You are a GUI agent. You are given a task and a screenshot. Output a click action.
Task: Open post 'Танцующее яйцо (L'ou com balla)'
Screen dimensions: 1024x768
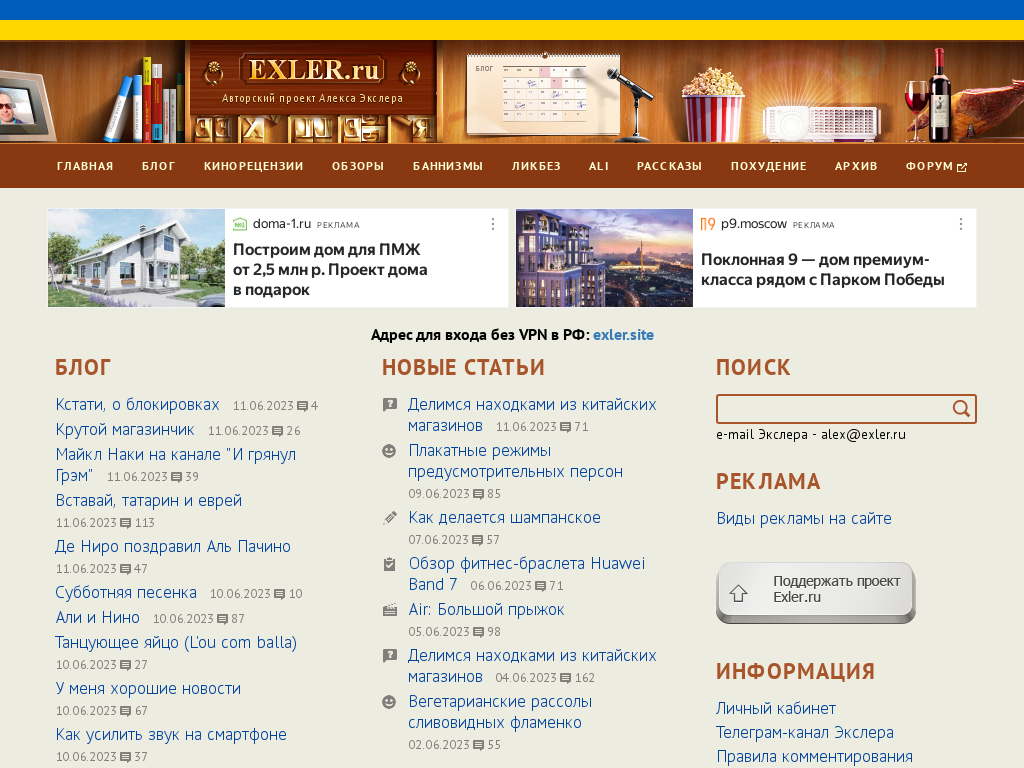pos(176,643)
